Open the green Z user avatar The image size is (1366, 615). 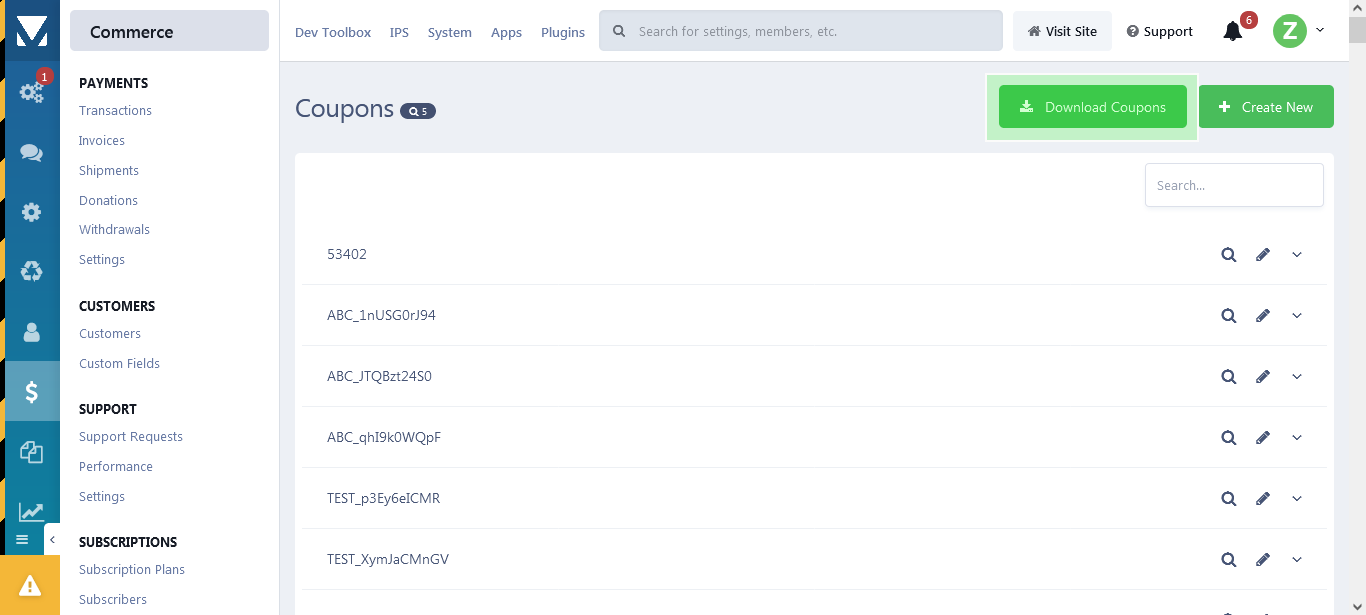coord(1290,31)
